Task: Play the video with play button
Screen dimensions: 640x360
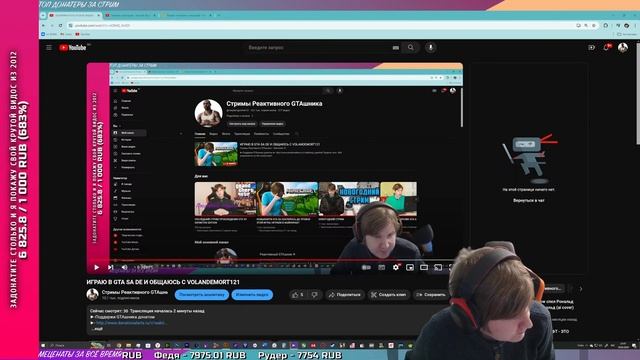Action: click(96, 267)
